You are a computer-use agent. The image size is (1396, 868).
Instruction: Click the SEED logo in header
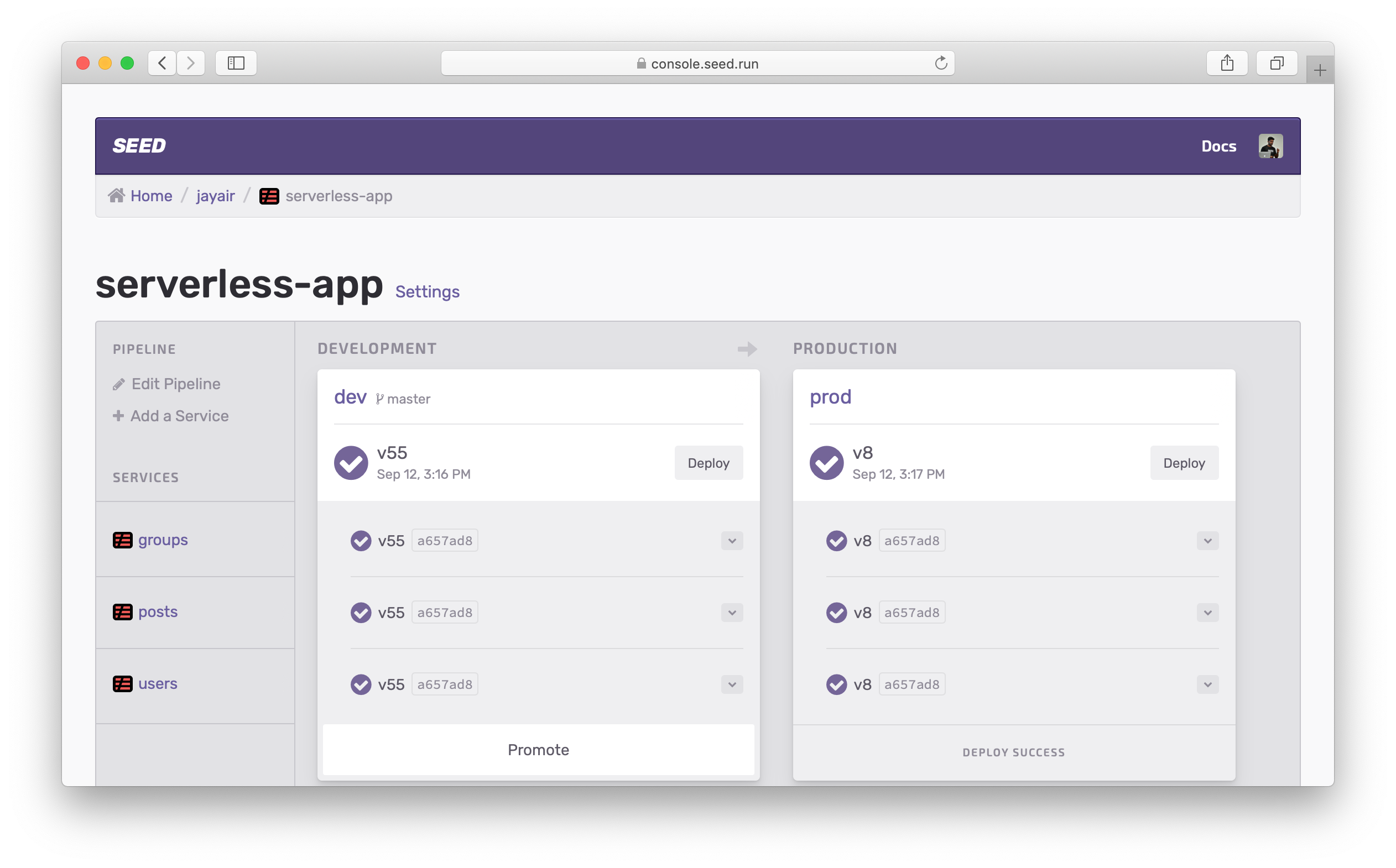[139, 146]
